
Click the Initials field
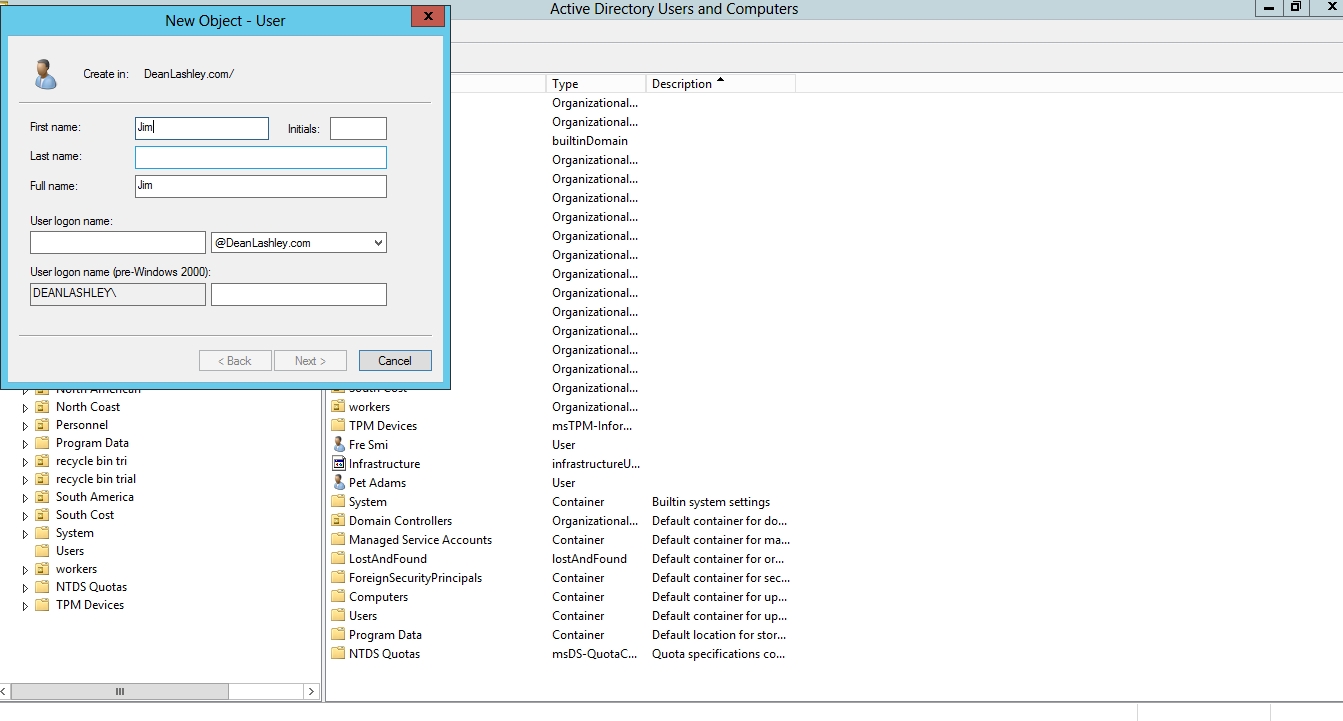pos(358,128)
